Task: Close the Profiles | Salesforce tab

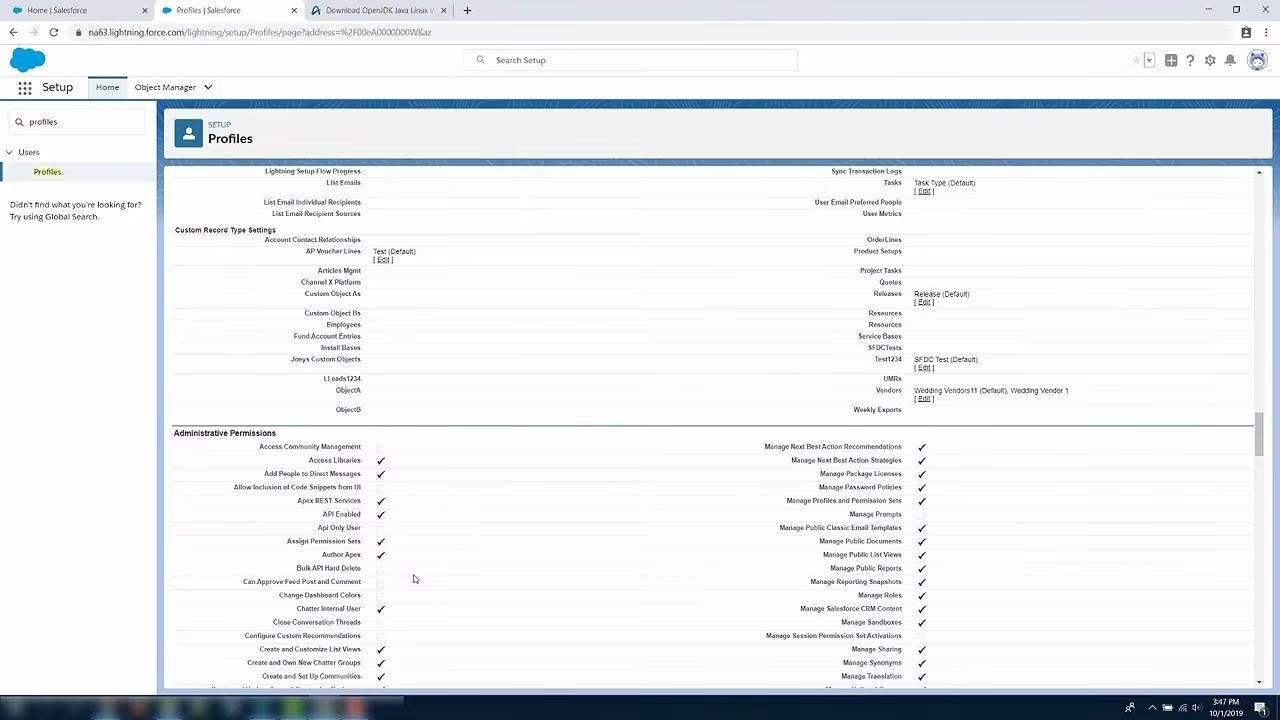Action: (294, 10)
